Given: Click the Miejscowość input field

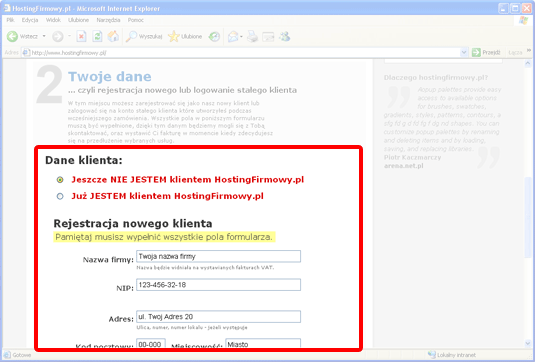Looking at the screenshot, I should [x=263, y=343].
